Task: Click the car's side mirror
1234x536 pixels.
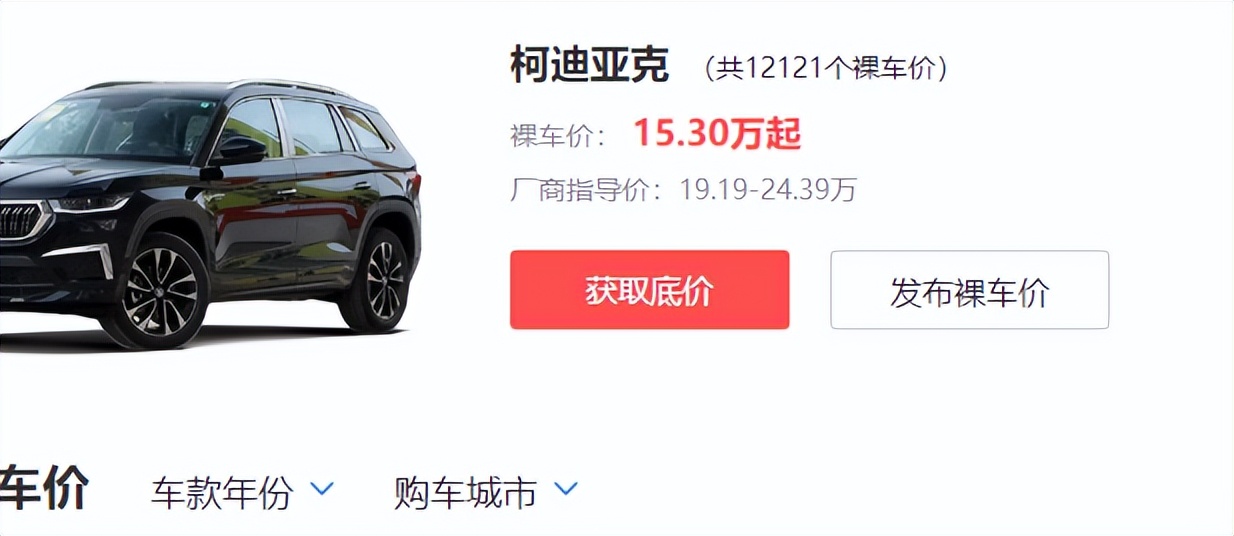Action: (x=236, y=153)
